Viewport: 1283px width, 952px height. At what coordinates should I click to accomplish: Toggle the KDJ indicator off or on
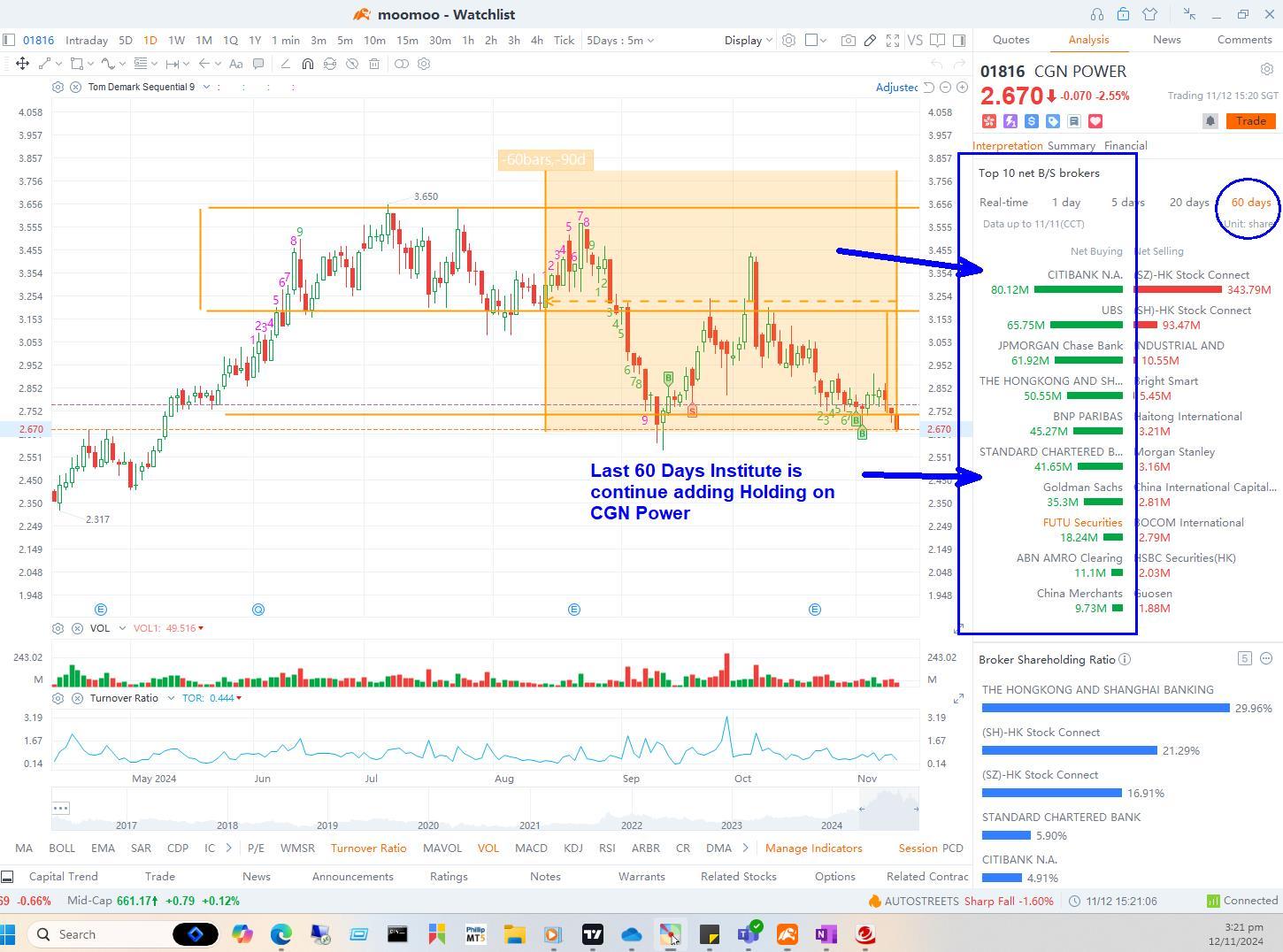coord(573,848)
